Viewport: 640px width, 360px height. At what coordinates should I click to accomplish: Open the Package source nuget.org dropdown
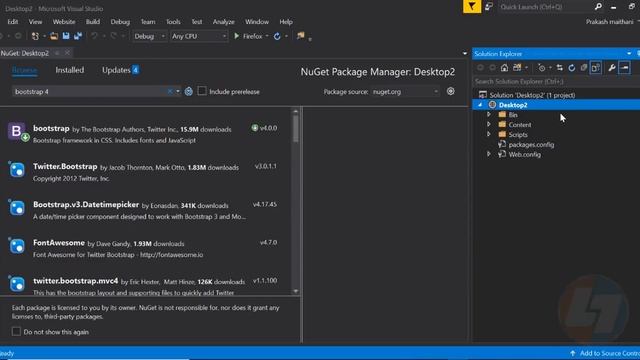405,92
